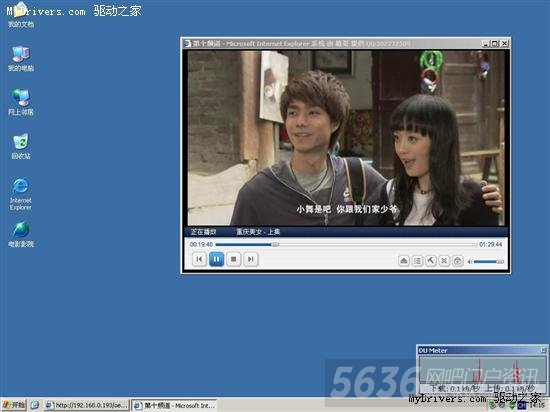Open player settings hammer icon
This screenshot has width=550, height=412.
(431, 261)
